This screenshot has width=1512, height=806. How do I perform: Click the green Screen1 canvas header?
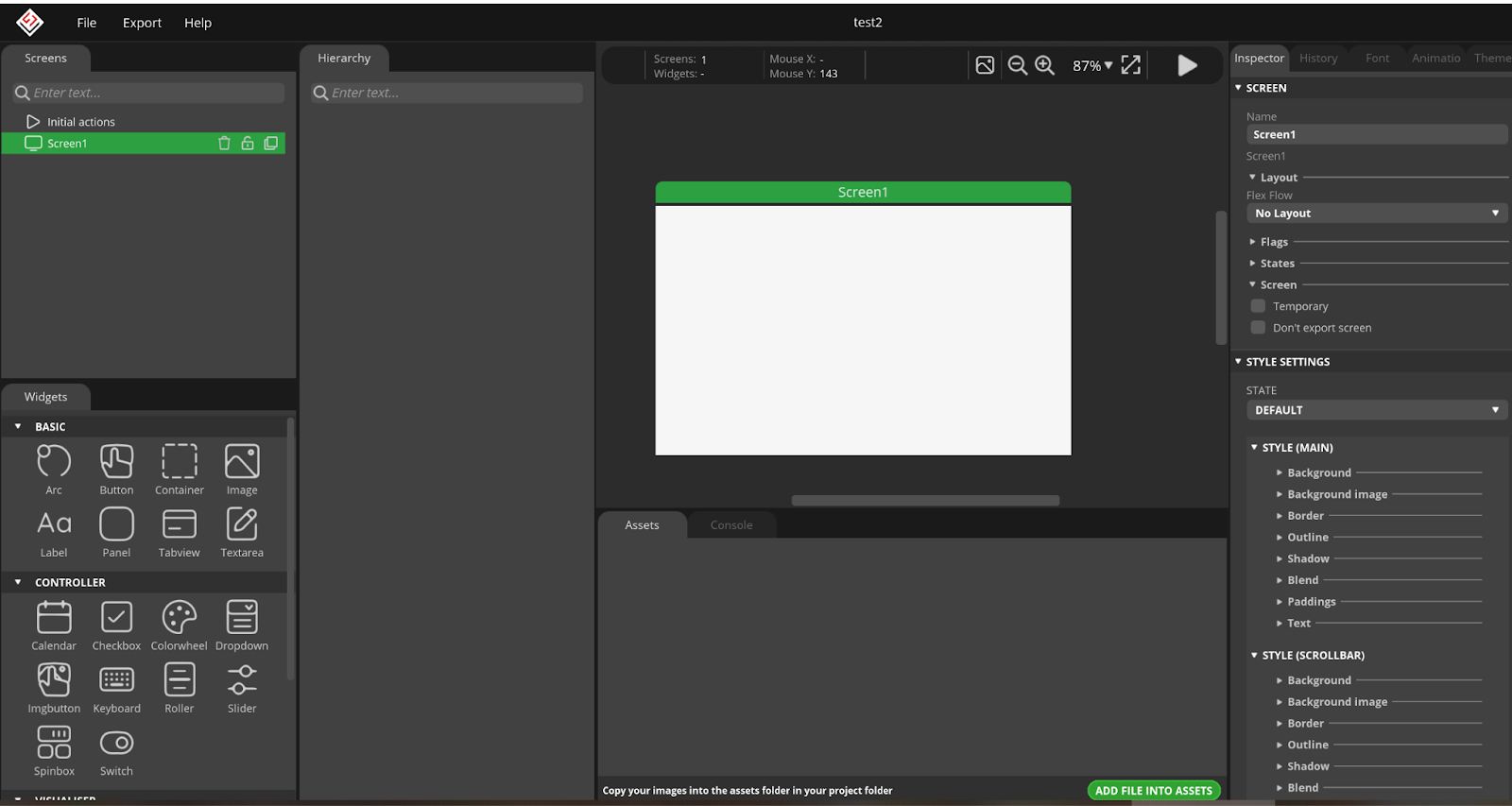tap(863, 192)
